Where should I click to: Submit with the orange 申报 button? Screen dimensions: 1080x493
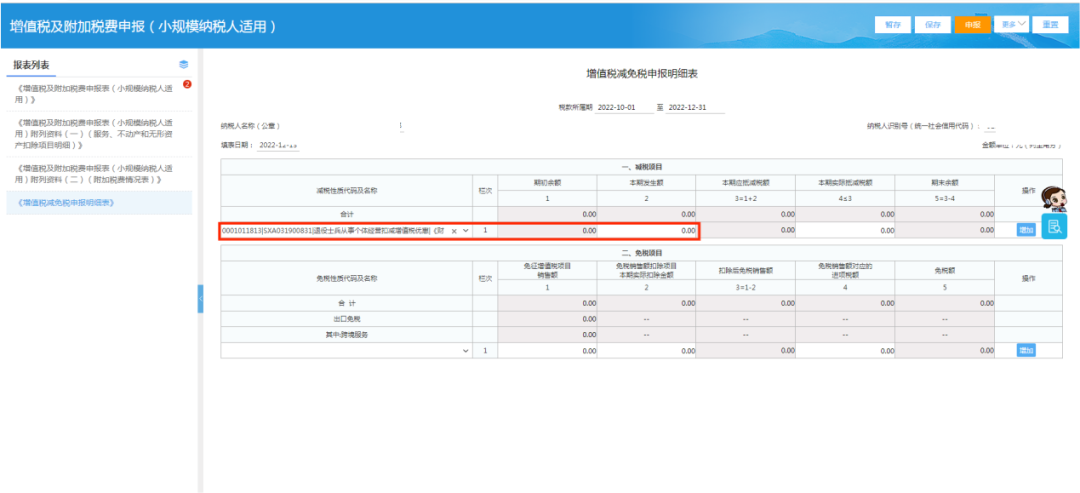pyautogui.click(x=973, y=24)
